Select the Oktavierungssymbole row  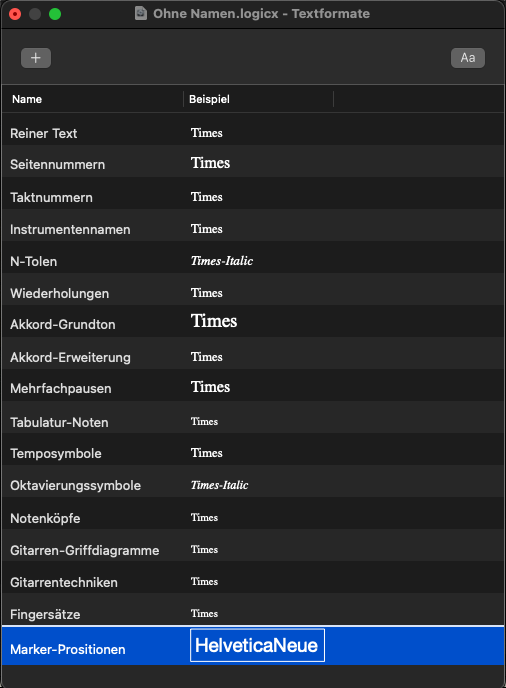[x=253, y=485]
